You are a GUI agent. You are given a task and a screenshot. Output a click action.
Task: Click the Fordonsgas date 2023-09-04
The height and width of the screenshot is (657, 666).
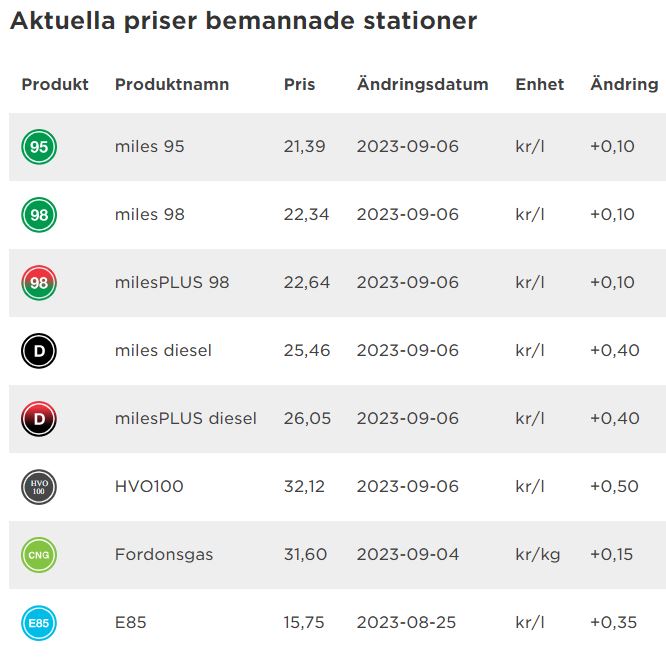407,555
